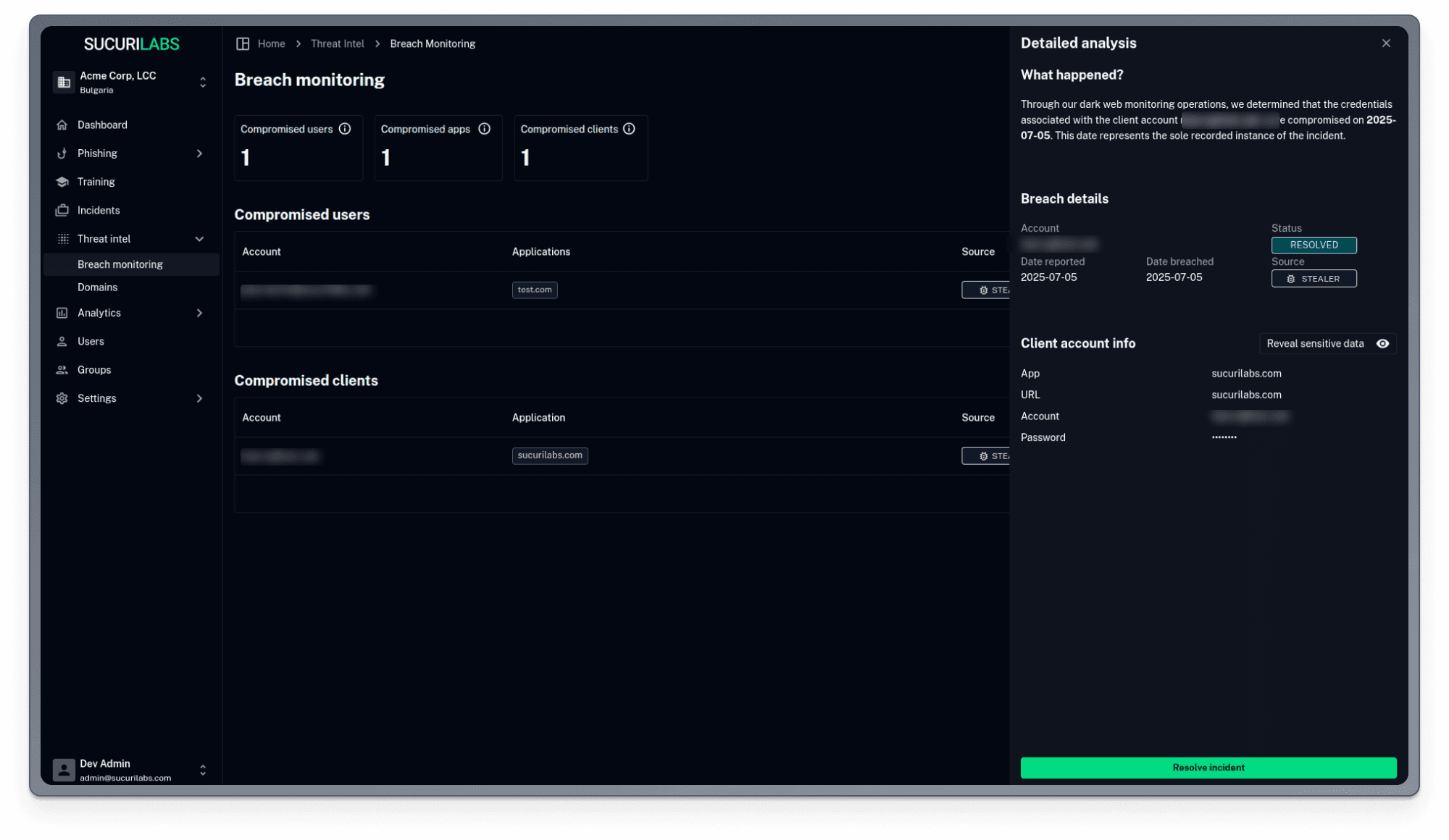1449x840 pixels.
Task: Show info for Compromised users
Action: tap(345, 129)
